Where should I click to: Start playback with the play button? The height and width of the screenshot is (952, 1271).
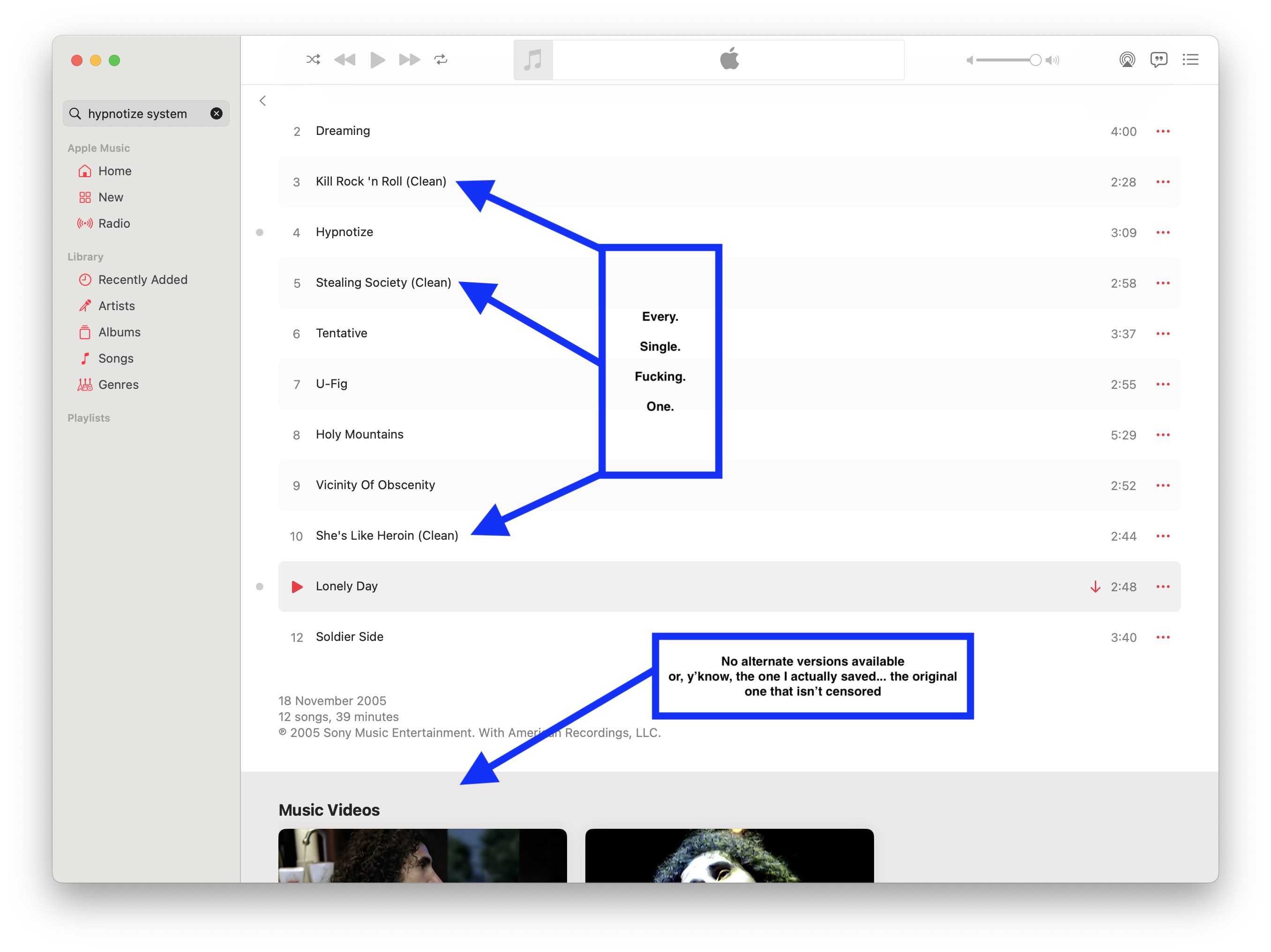[x=378, y=60]
